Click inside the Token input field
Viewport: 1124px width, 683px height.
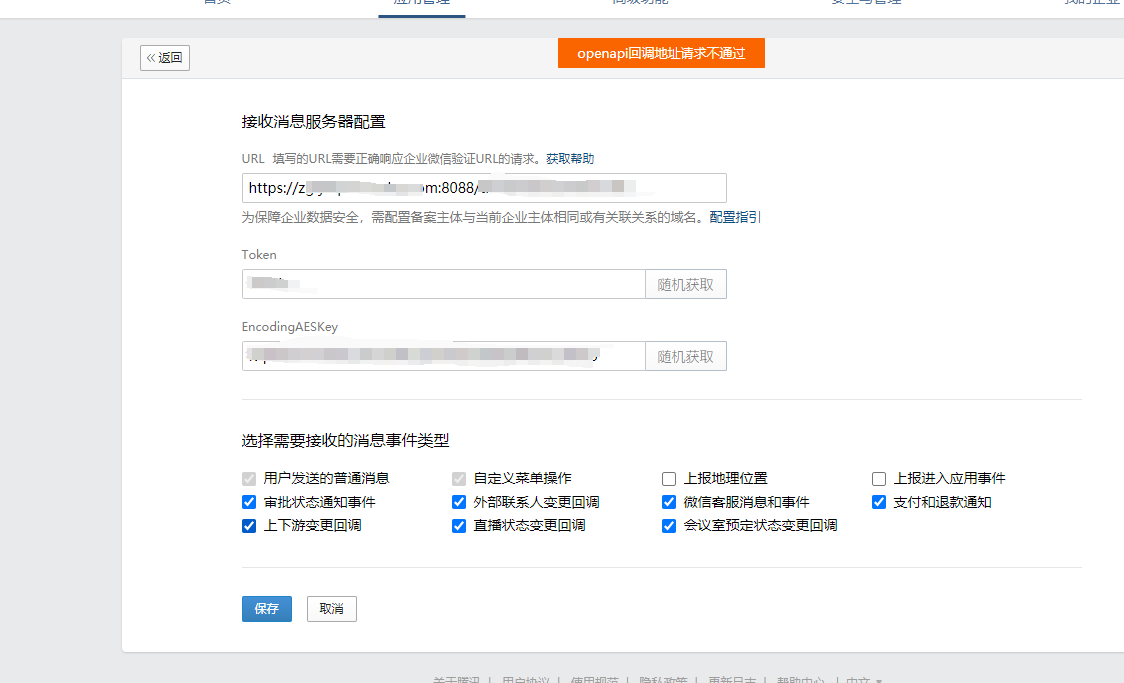pyautogui.click(x=440, y=284)
